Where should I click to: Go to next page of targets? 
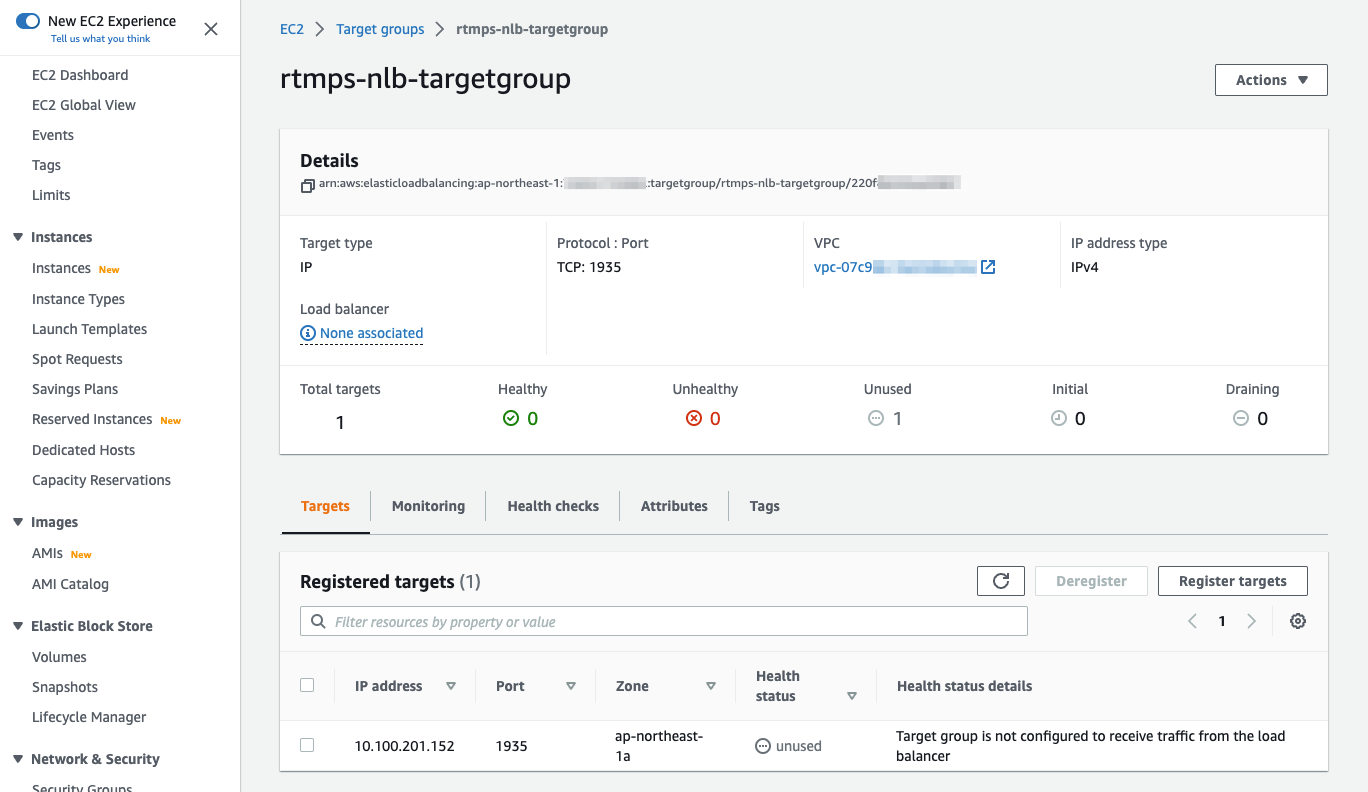[x=1251, y=621]
